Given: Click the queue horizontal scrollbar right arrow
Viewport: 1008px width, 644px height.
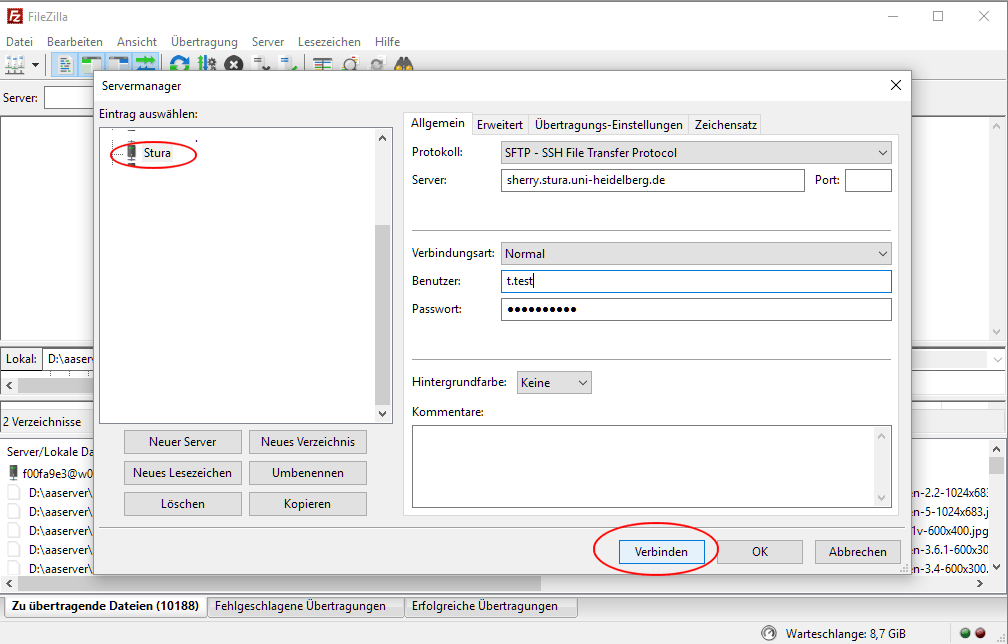Looking at the screenshot, I should coord(980,584).
